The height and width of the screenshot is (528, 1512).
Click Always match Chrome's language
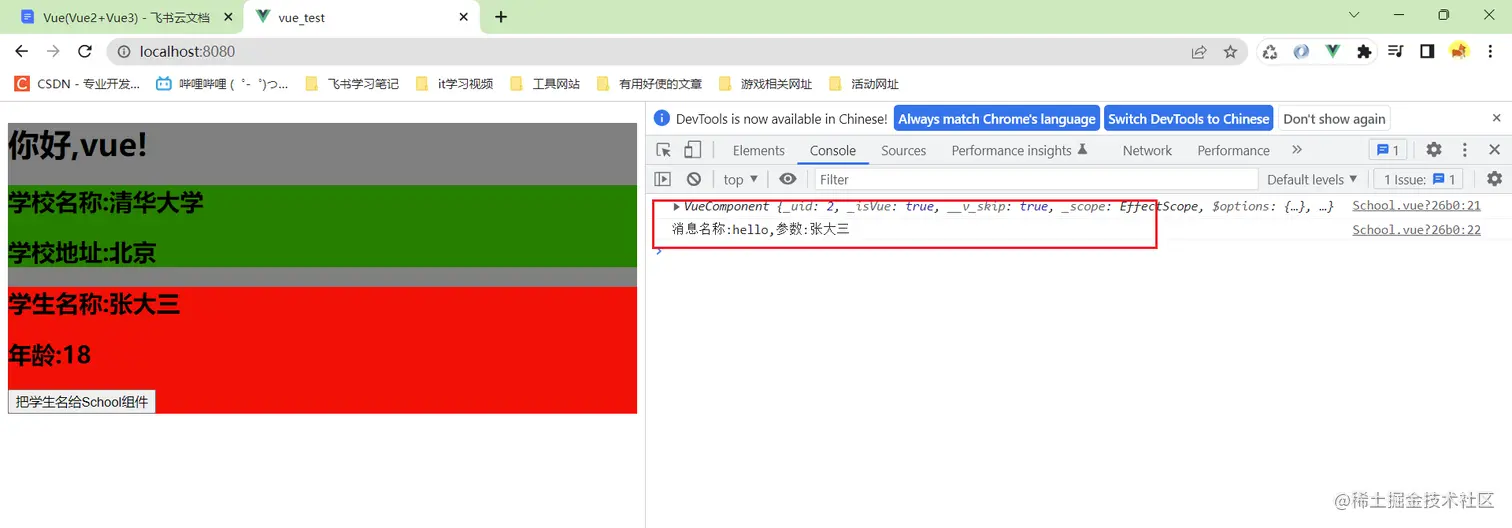[997, 118]
